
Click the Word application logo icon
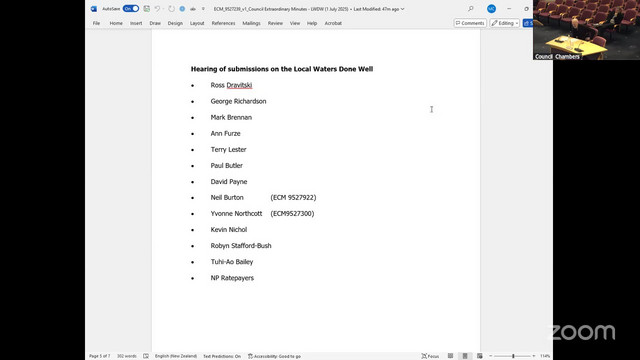94,9
